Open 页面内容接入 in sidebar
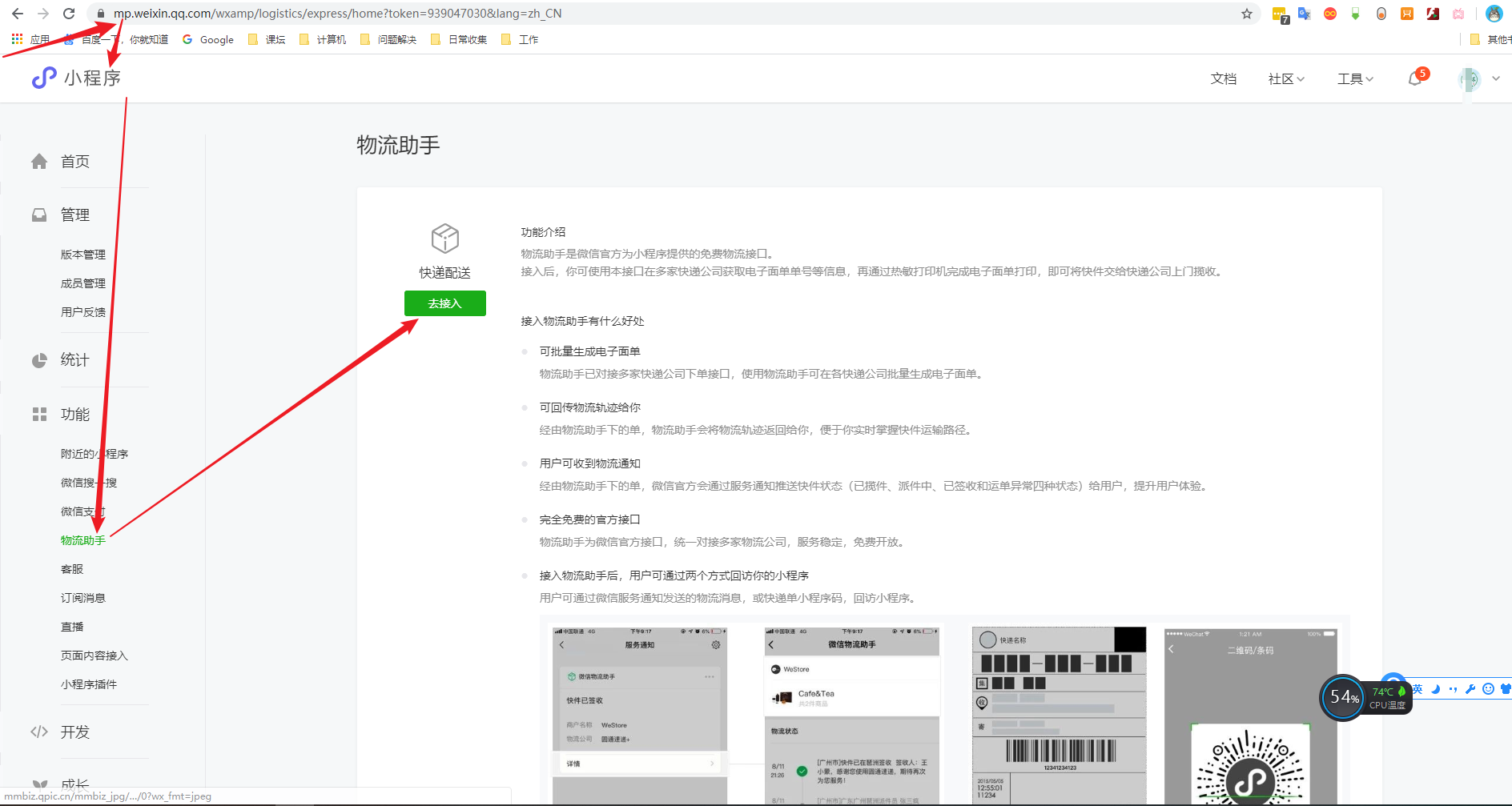Screen dimensions: 1512x806 94,656
